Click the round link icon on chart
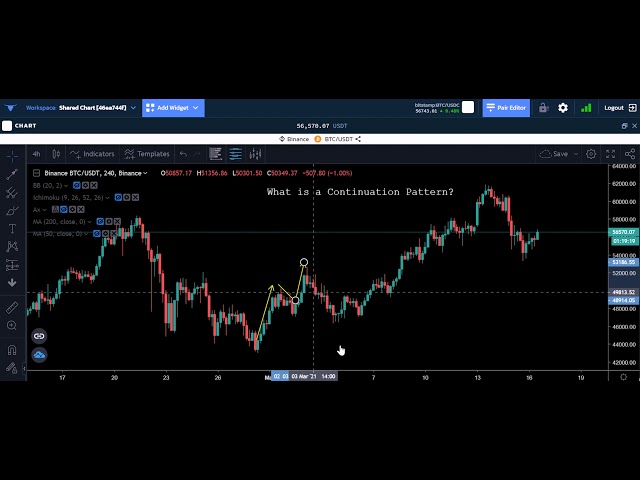This screenshot has width=640, height=480. (39, 336)
